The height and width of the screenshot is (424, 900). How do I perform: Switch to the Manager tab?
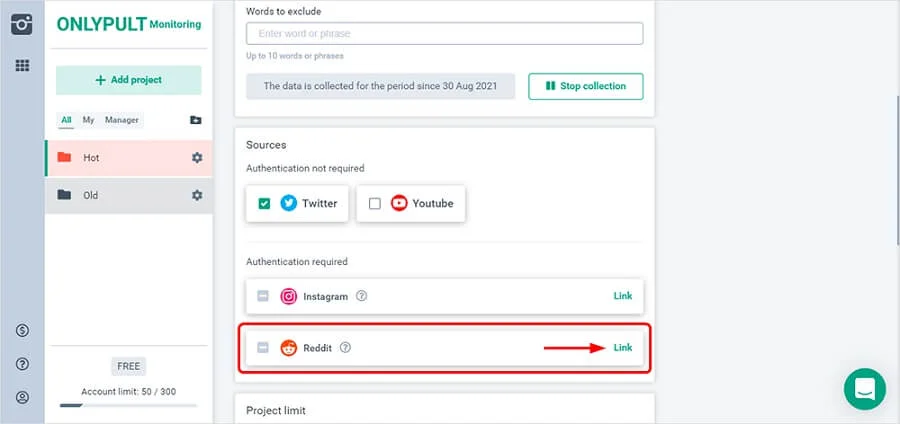[122, 120]
